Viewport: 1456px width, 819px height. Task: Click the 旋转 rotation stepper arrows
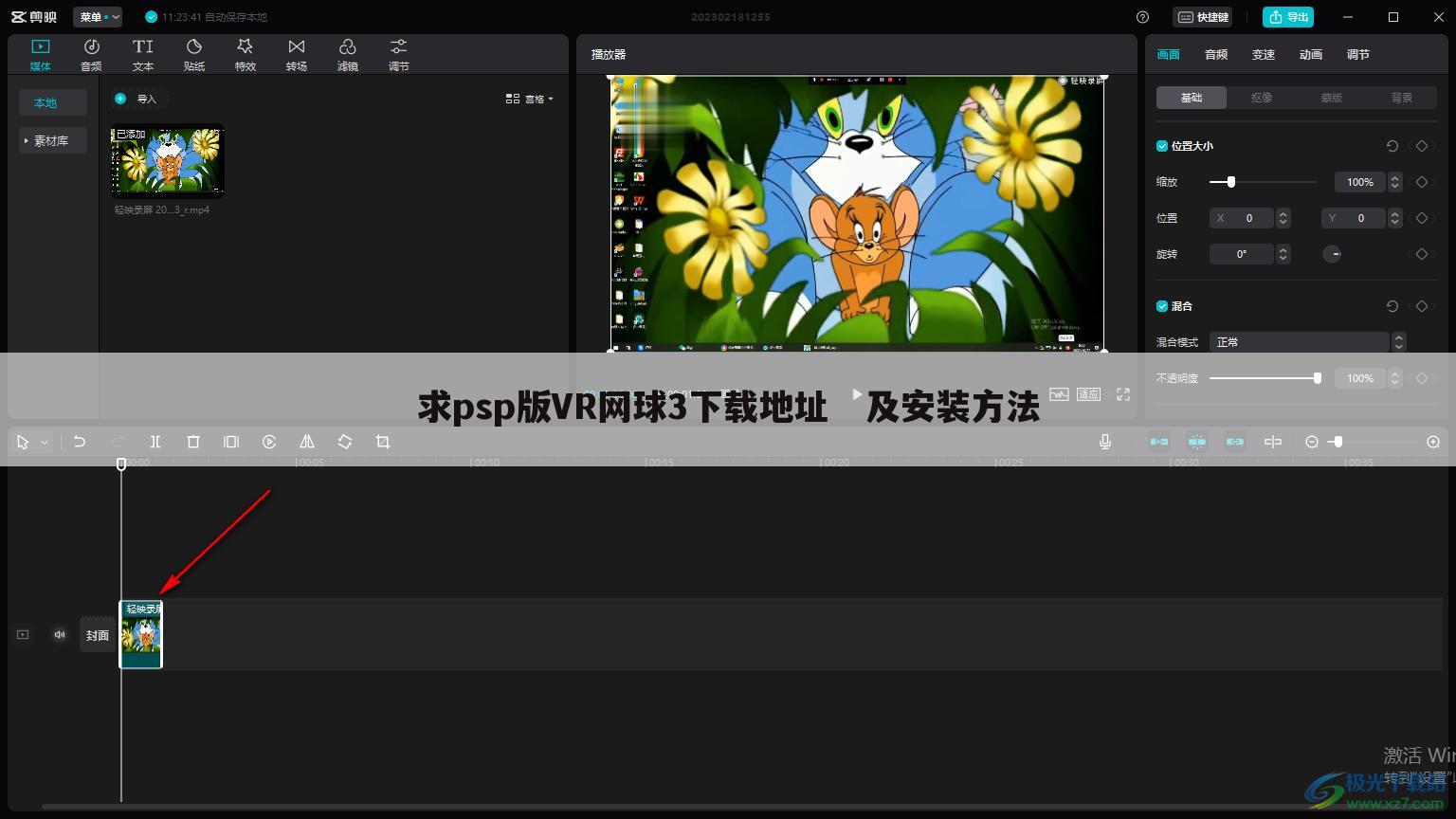click(1283, 254)
